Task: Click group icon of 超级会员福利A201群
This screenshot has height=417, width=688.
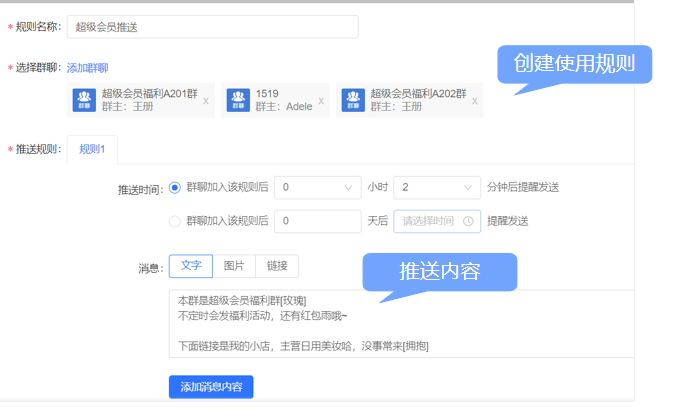Action: [x=84, y=100]
